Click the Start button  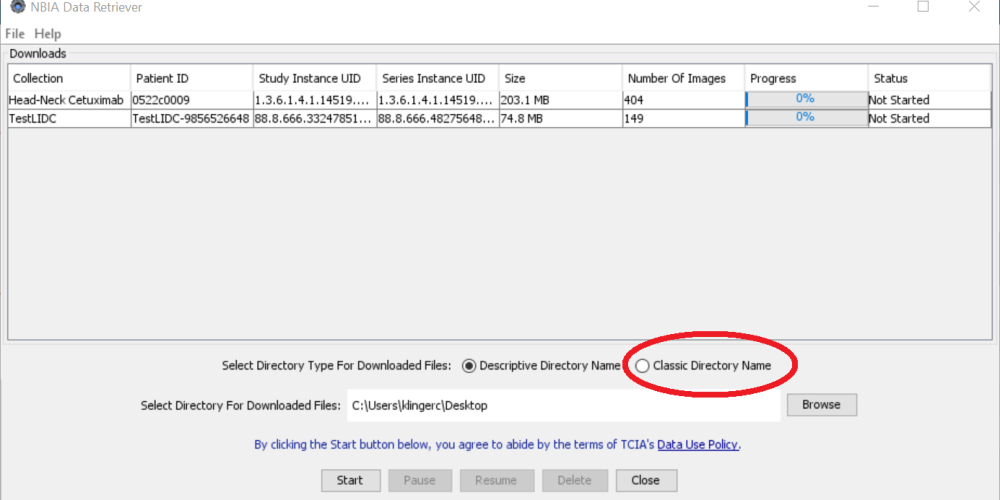point(350,480)
